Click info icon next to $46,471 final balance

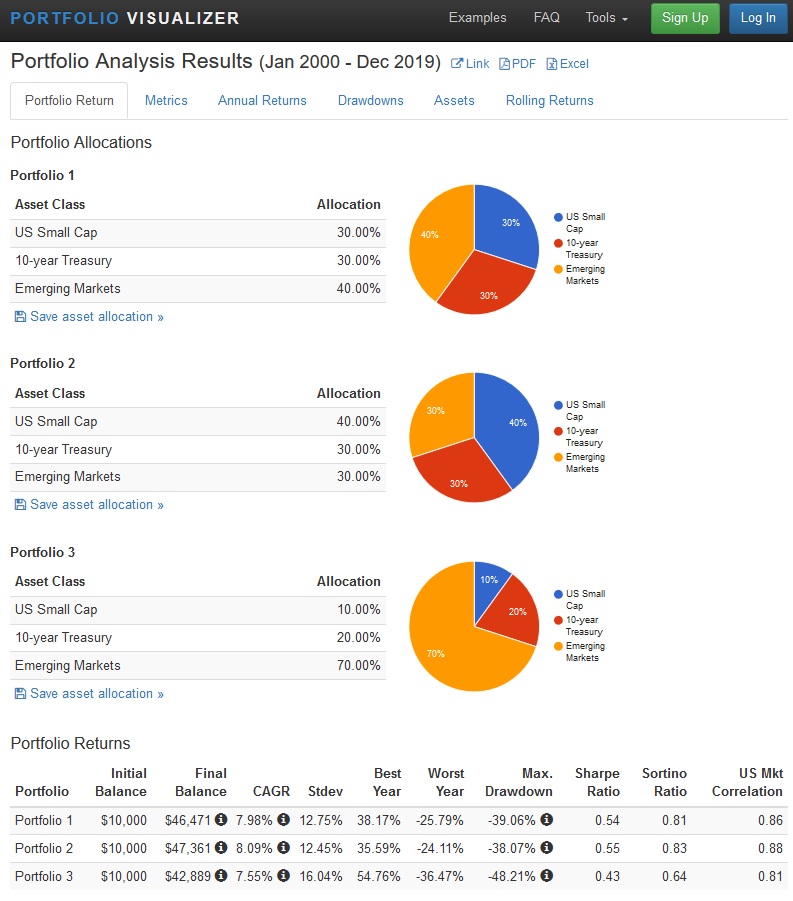pos(221,819)
